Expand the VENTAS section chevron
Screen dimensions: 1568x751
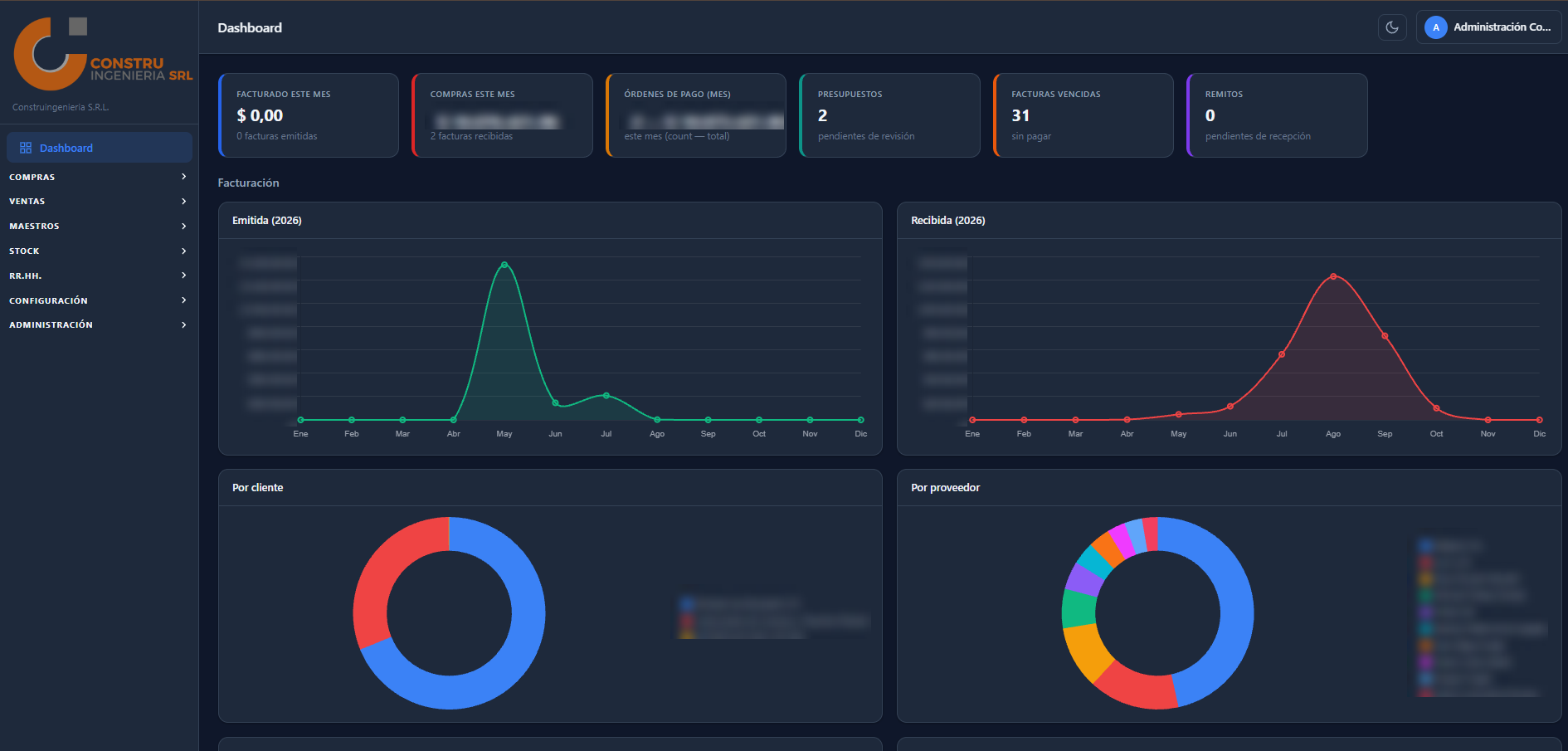[183, 202]
